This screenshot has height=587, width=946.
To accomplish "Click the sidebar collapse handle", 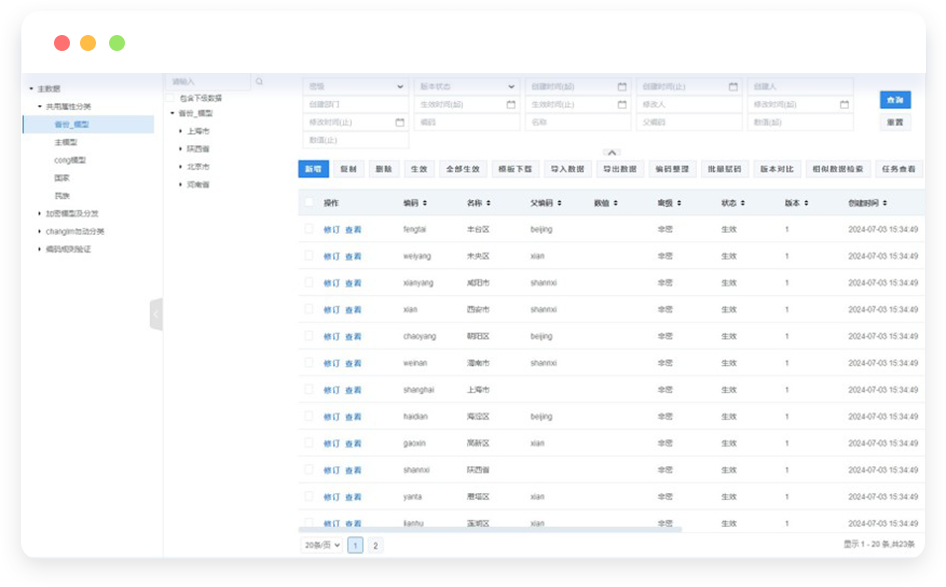I will coord(156,314).
